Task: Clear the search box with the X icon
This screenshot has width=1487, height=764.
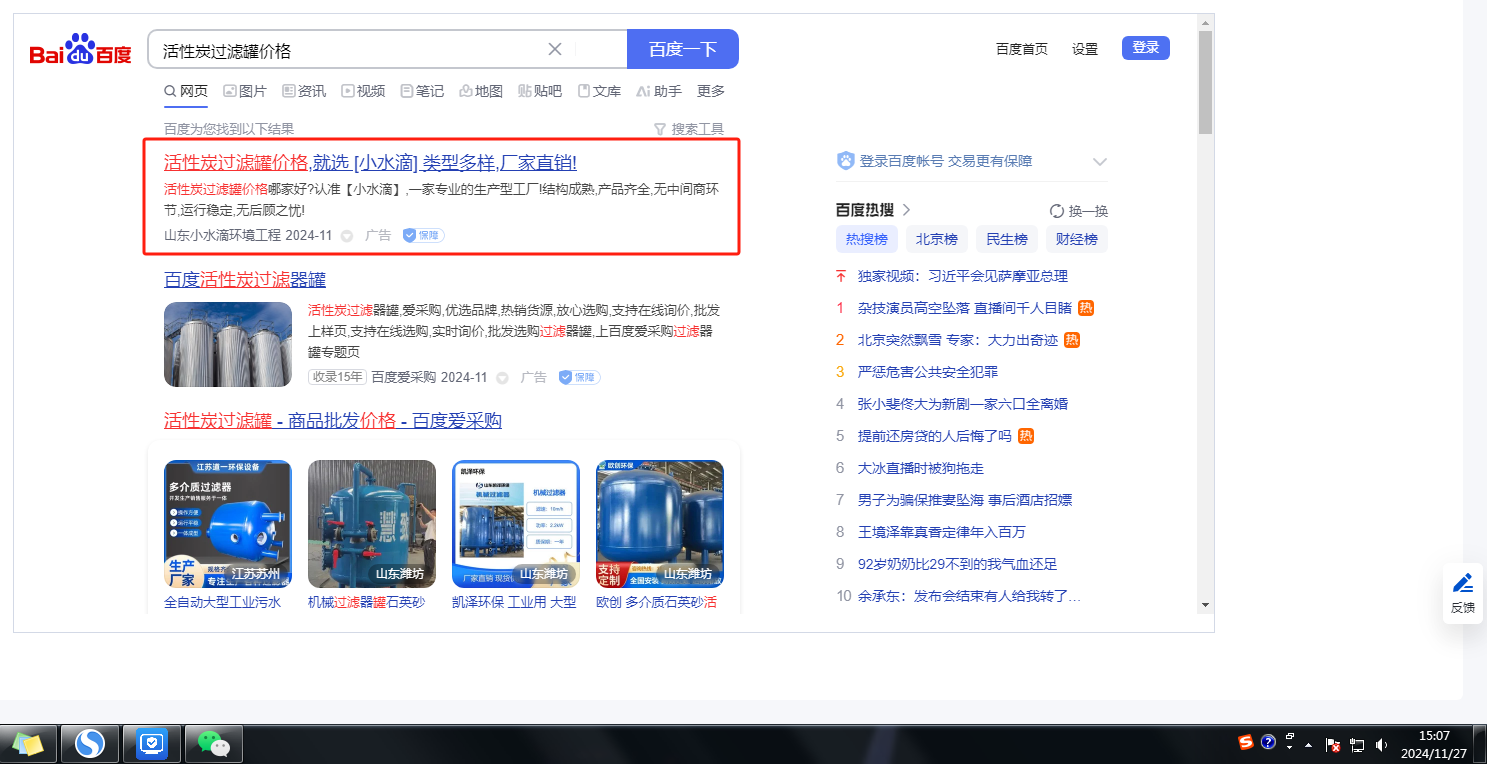Action: pos(555,49)
